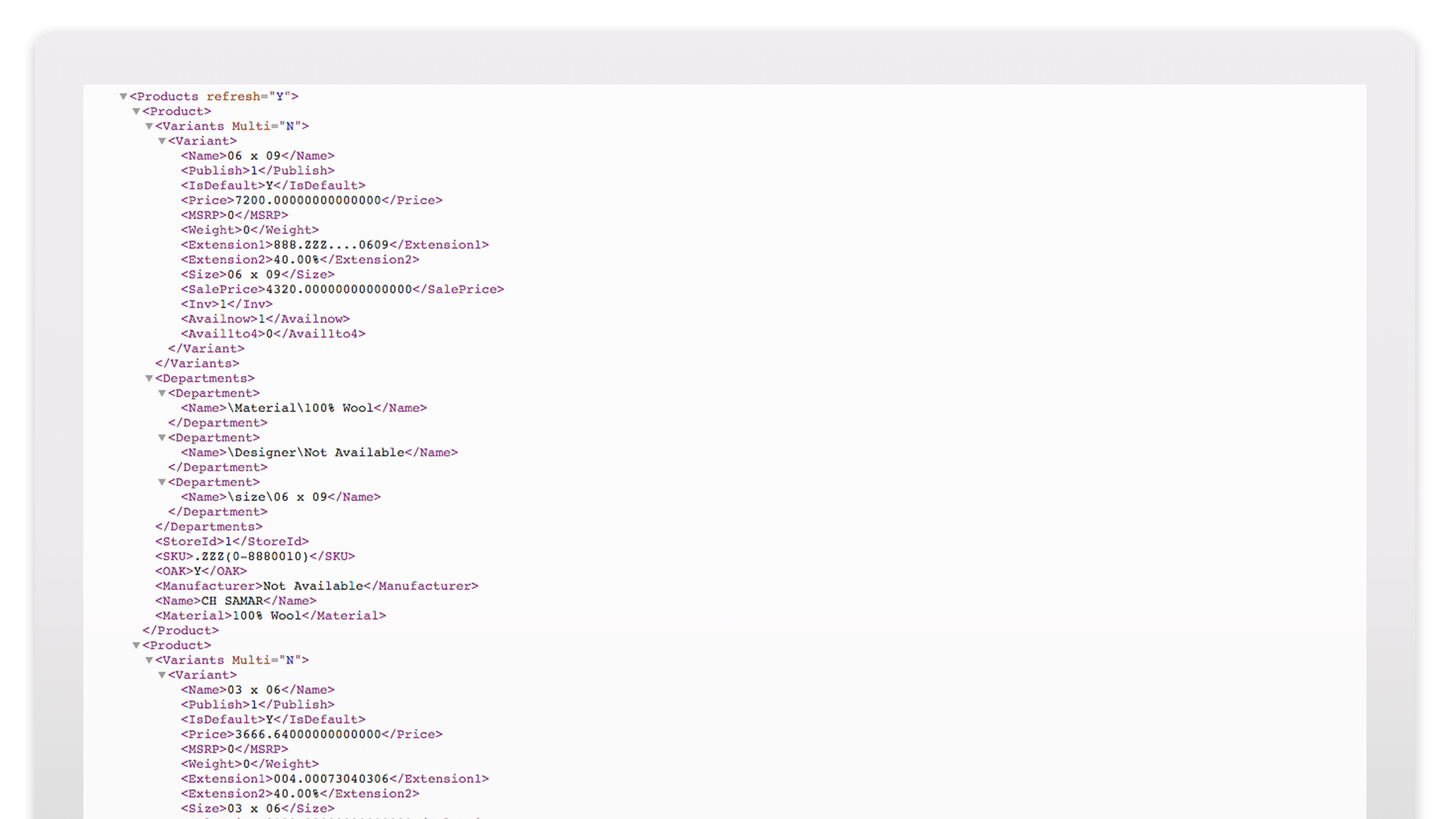Image resolution: width=1456 pixels, height=819 pixels.
Task: Click the StoreId 1 line
Action: [232, 542]
